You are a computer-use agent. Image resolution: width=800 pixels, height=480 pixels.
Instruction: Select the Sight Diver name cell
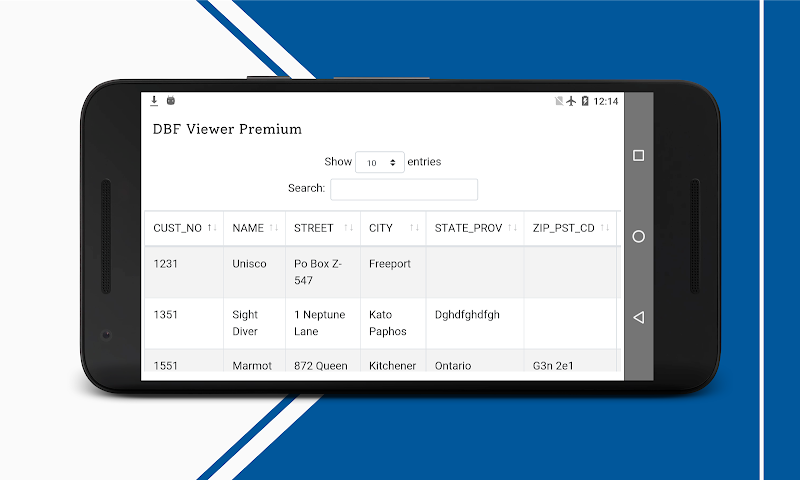click(255, 323)
